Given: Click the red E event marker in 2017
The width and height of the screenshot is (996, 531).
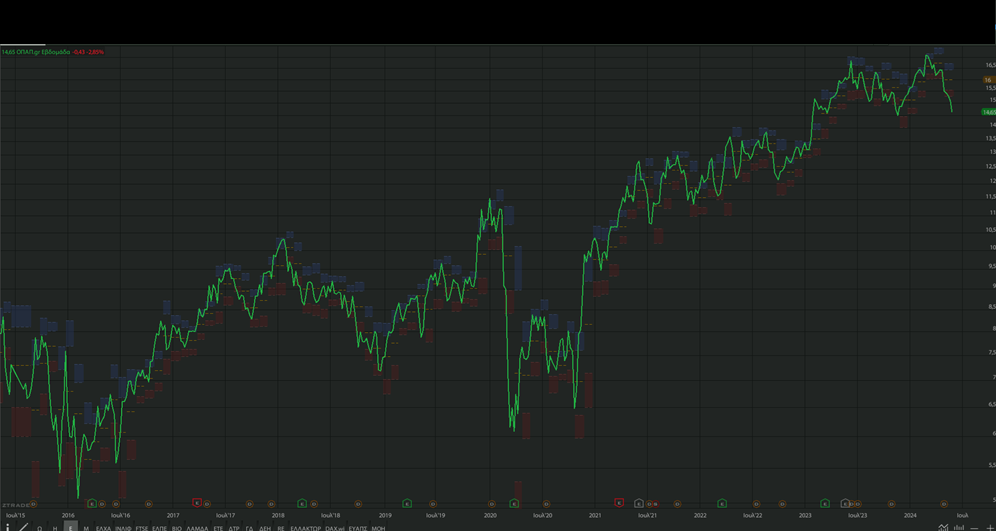Looking at the screenshot, I should point(197,502).
